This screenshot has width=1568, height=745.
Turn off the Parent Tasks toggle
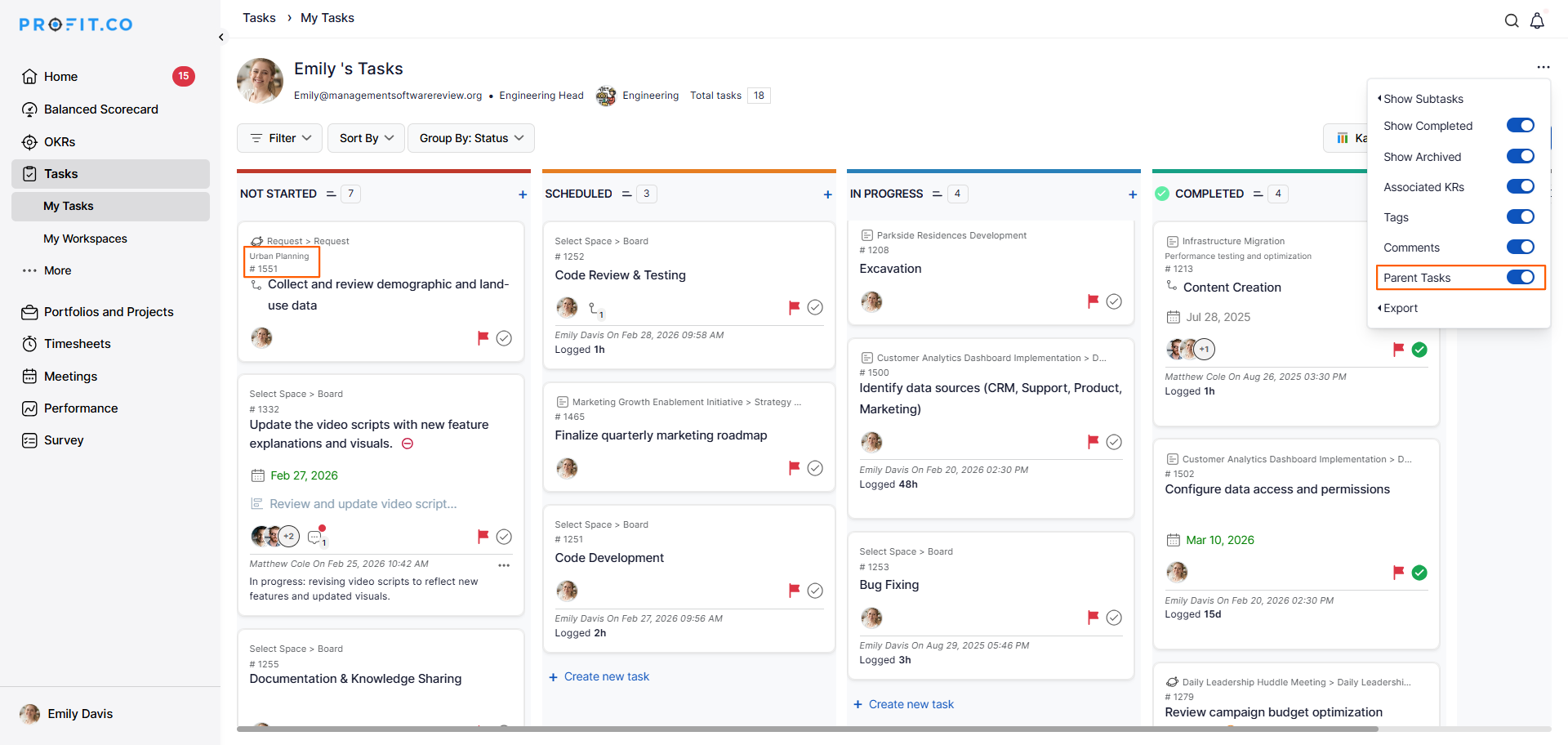pos(1520,278)
